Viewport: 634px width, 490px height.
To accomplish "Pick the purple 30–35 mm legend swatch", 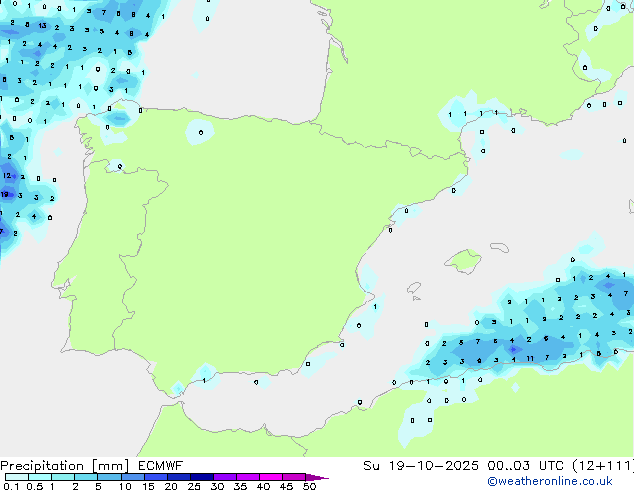I will pos(225,477).
